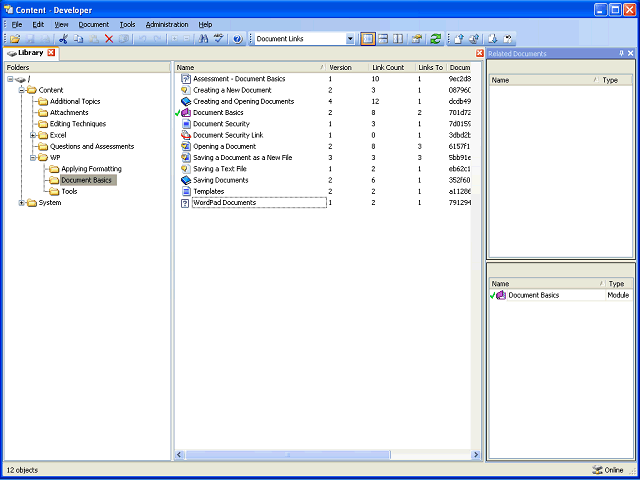Click the Open folder toolbar icon
This screenshot has height=480, width=640.
(x=16, y=39)
